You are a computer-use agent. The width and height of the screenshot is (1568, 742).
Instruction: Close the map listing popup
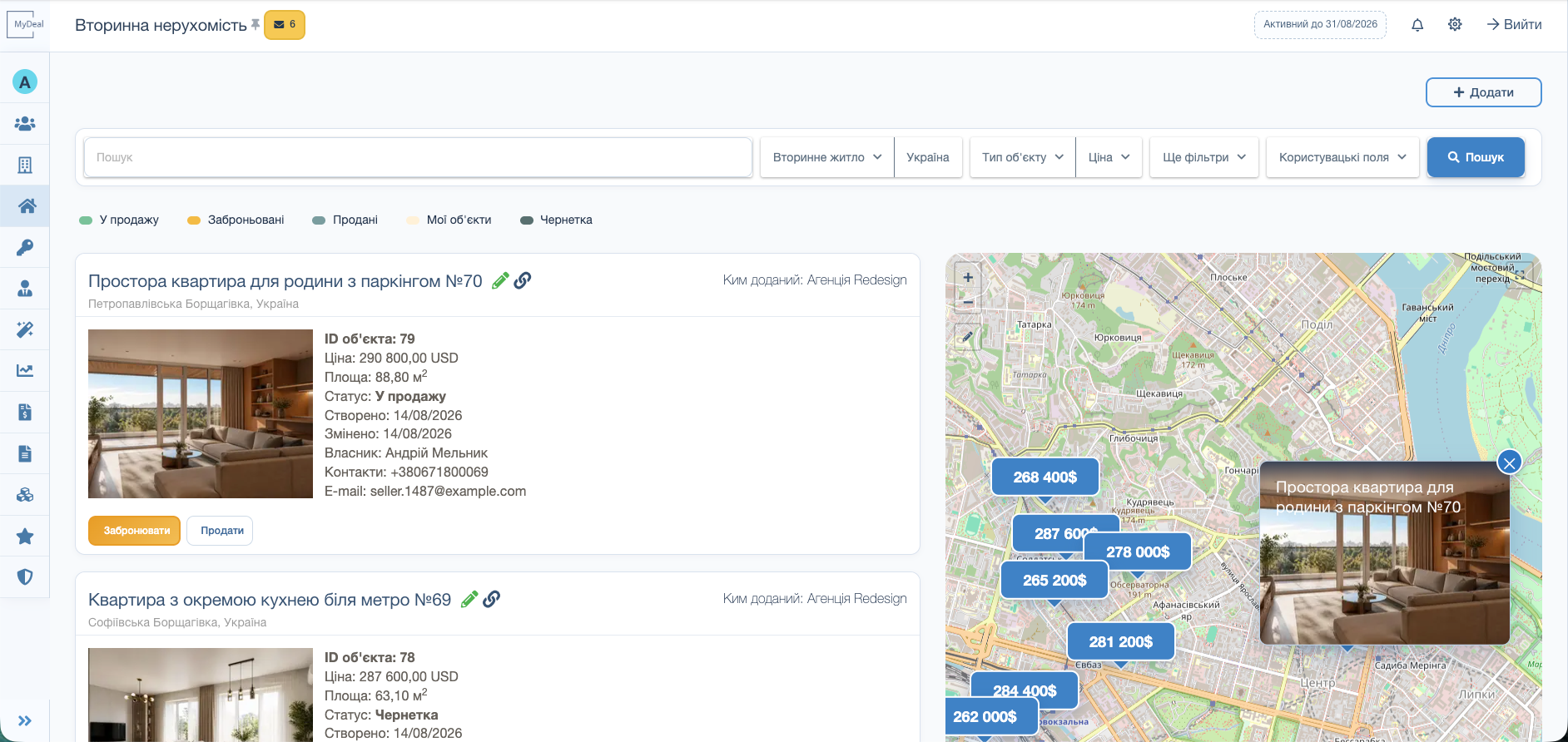[x=1510, y=463]
